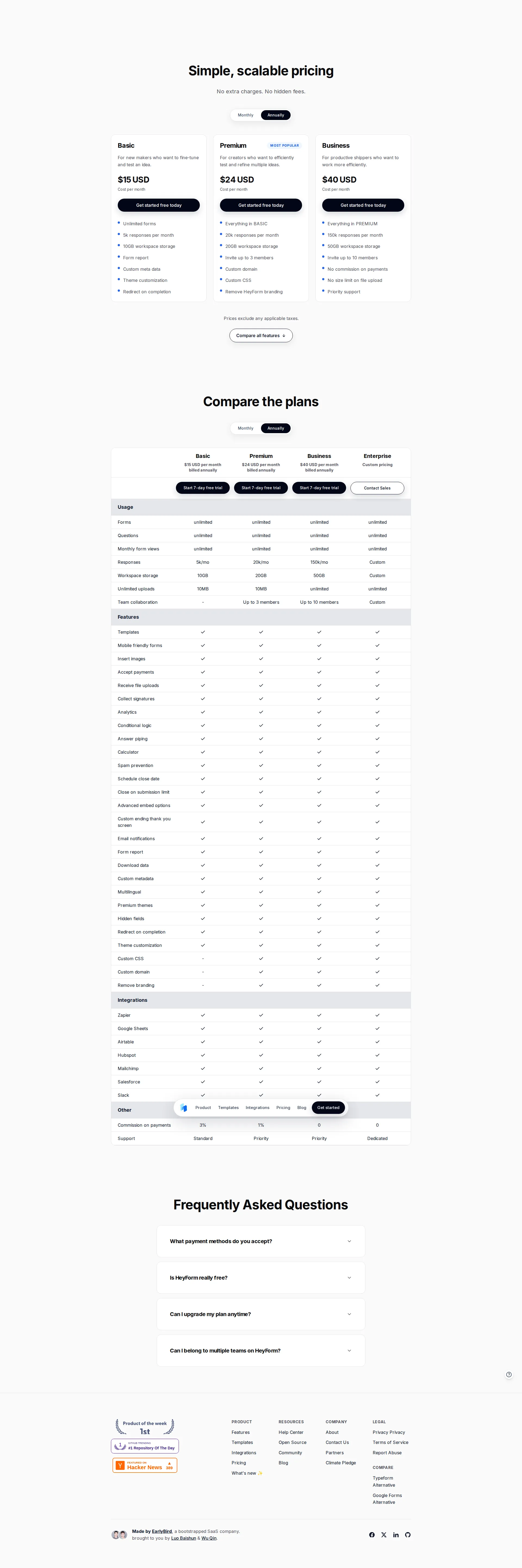The image size is (522, 1568).
Task: Select Annually billing in comparison section
Action: (276, 428)
